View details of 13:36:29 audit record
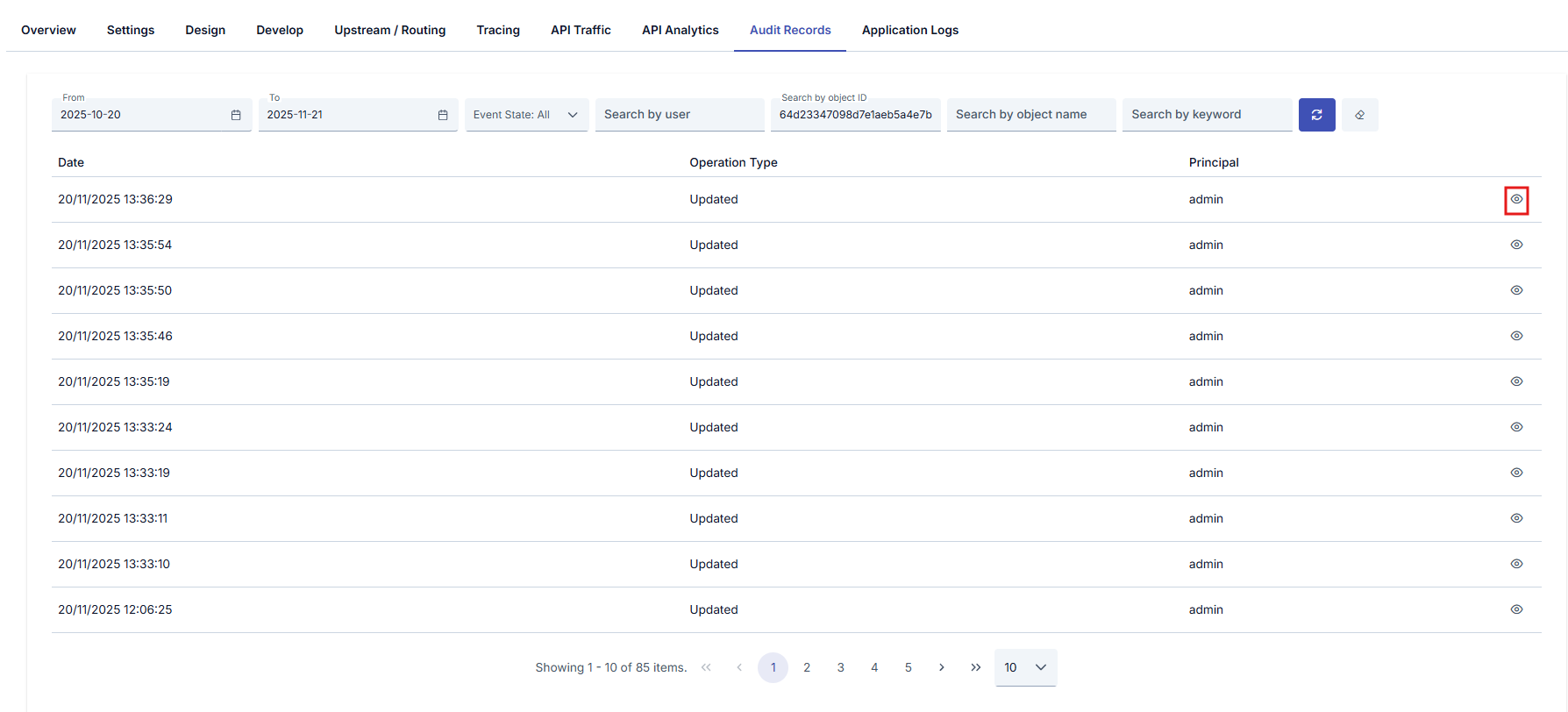This screenshot has height=712, width=1568. point(1516,200)
